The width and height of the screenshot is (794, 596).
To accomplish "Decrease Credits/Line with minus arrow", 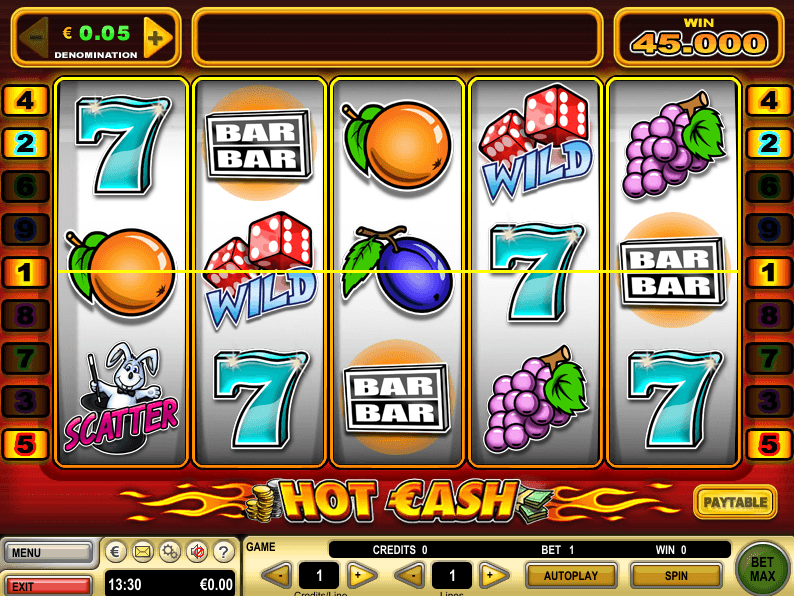I will pos(277,575).
